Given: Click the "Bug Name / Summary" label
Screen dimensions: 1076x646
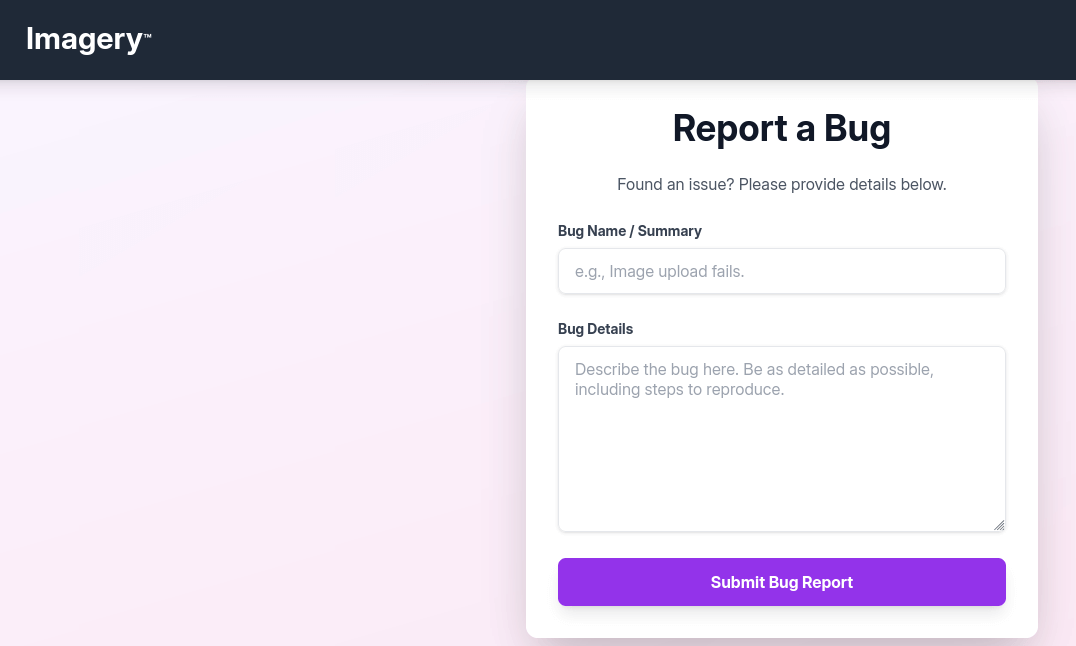Looking at the screenshot, I should click(629, 231).
